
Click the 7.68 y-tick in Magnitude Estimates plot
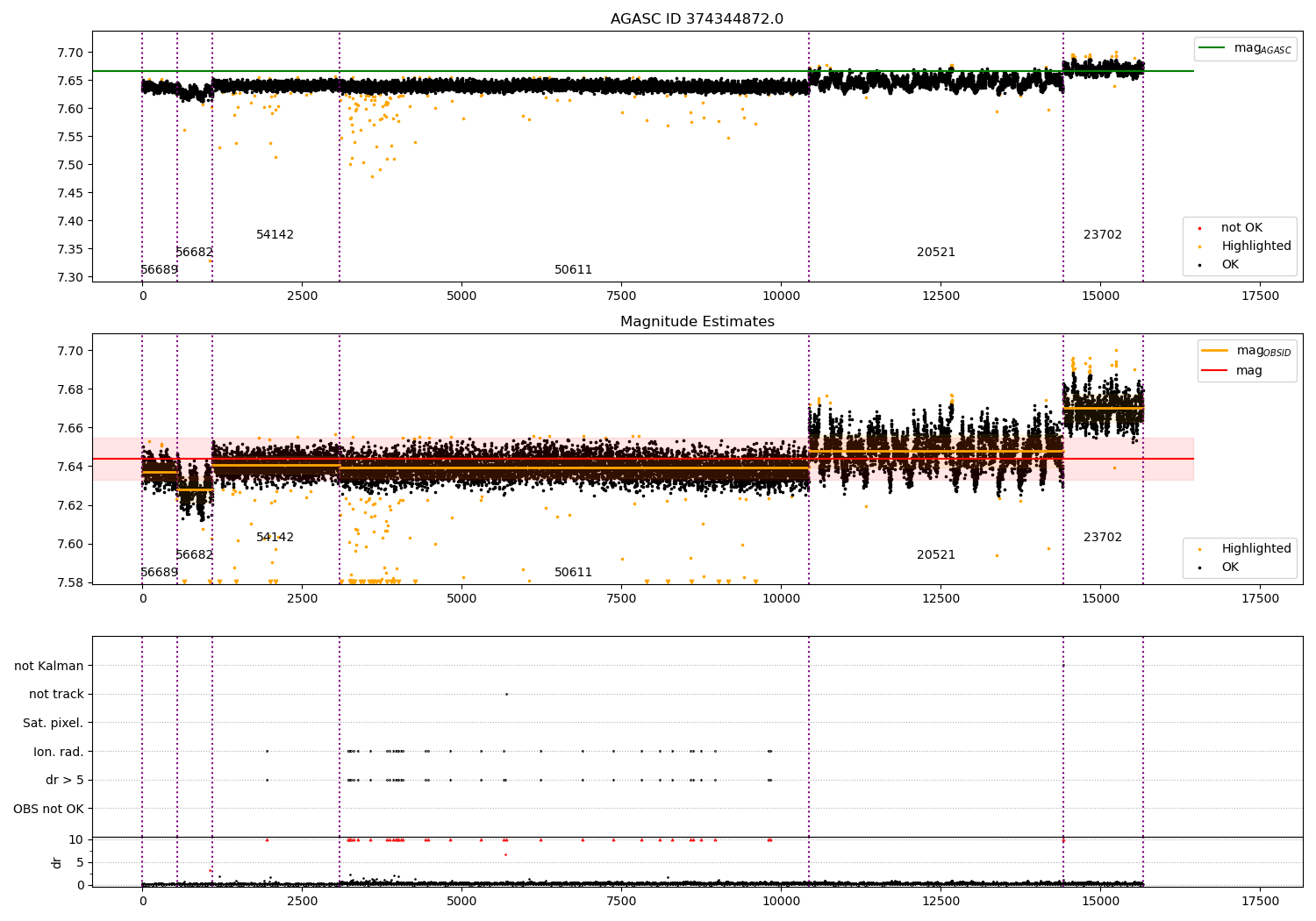pyautogui.click(x=70, y=389)
